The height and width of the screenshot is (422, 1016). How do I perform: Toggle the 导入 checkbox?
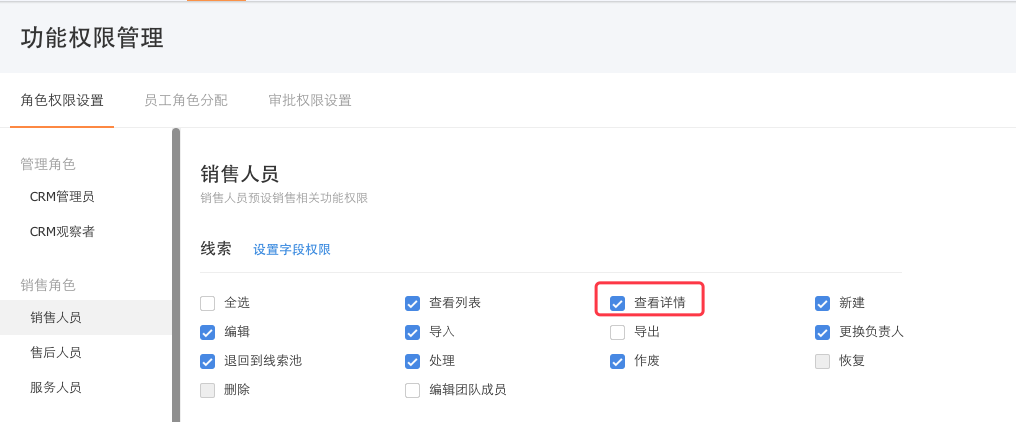click(x=412, y=332)
